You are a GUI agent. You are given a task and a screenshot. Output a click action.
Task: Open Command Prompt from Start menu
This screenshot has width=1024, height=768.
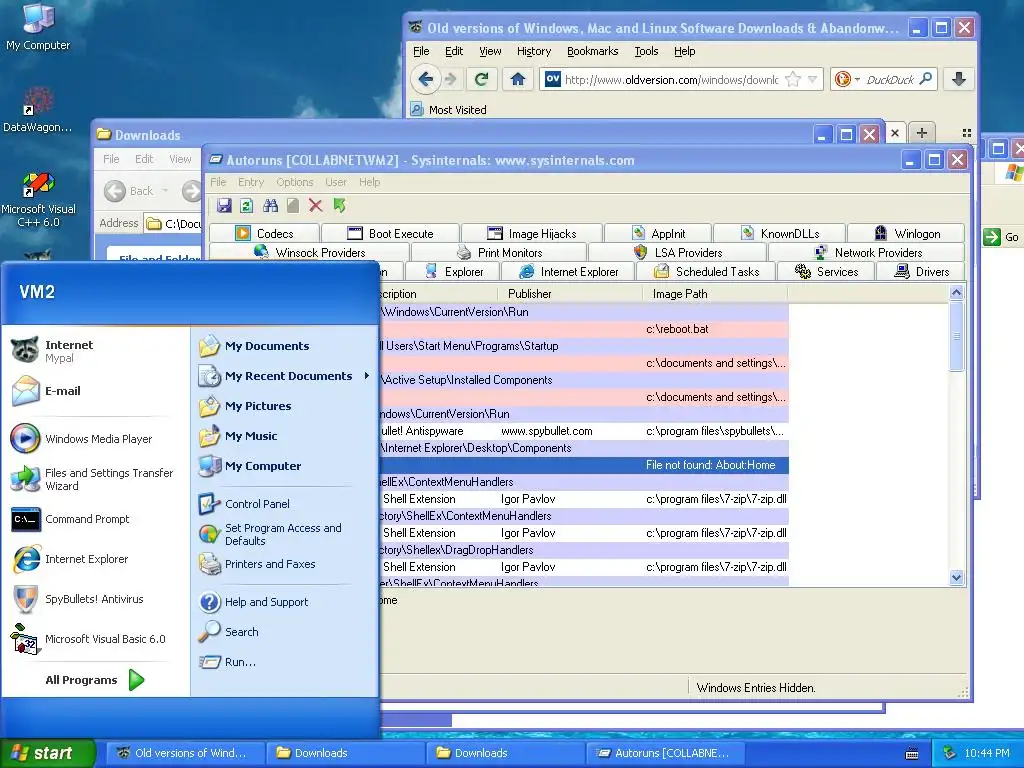(95, 519)
